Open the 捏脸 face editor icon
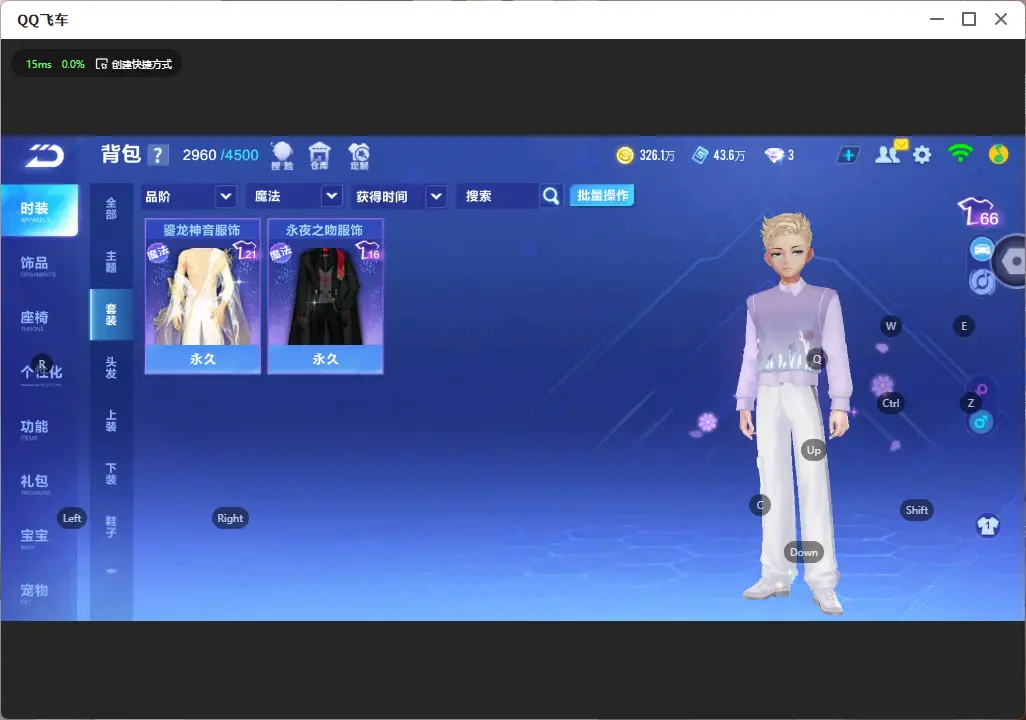Viewport: 1026px width, 720px height. [x=282, y=156]
